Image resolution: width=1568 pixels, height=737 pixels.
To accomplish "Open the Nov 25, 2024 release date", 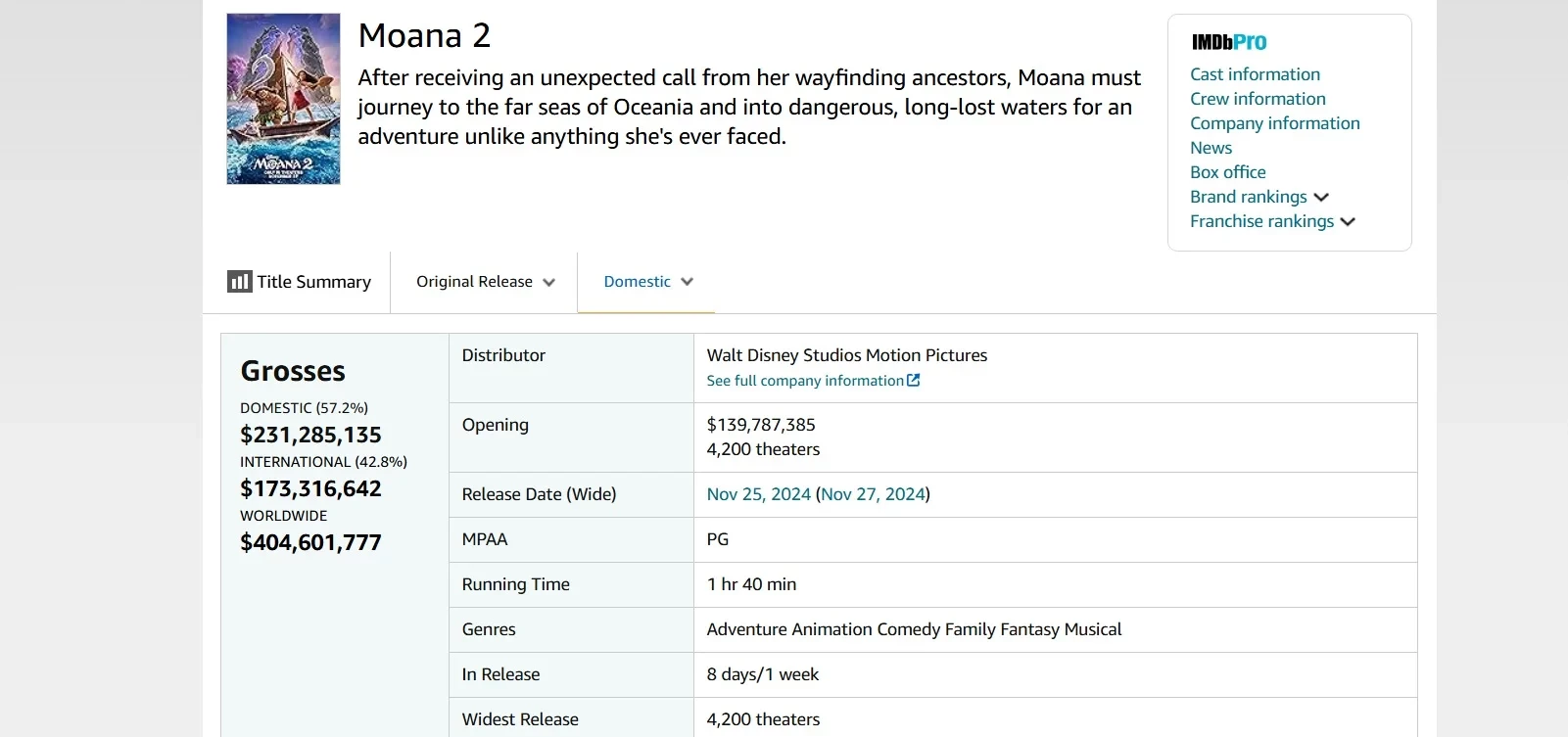I will (x=758, y=494).
